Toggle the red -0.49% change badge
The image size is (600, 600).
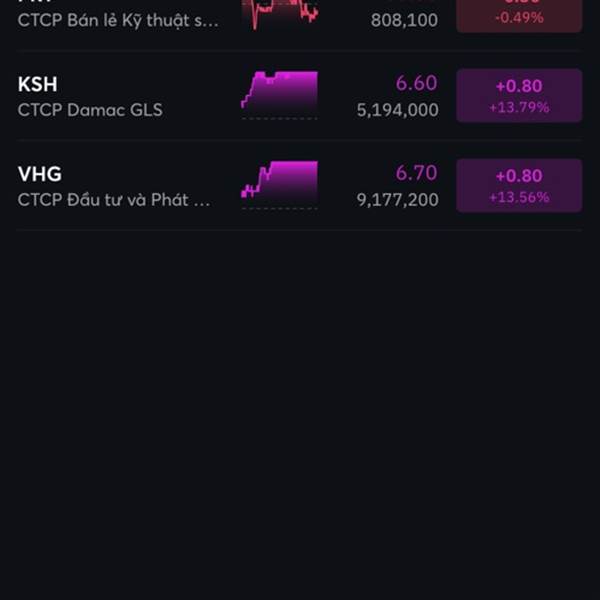519,15
